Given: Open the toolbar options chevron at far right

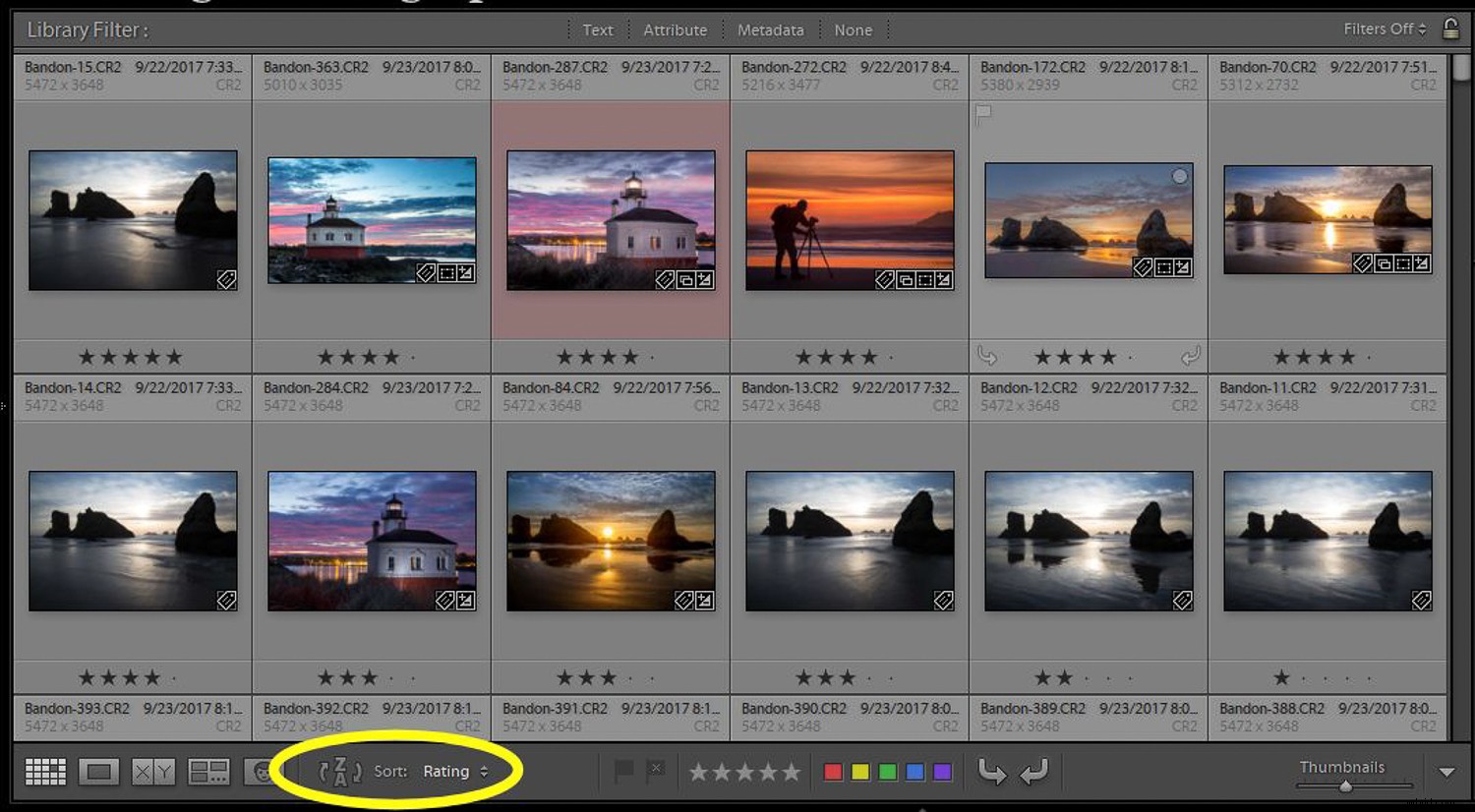Looking at the screenshot, I should point(1446,773).
